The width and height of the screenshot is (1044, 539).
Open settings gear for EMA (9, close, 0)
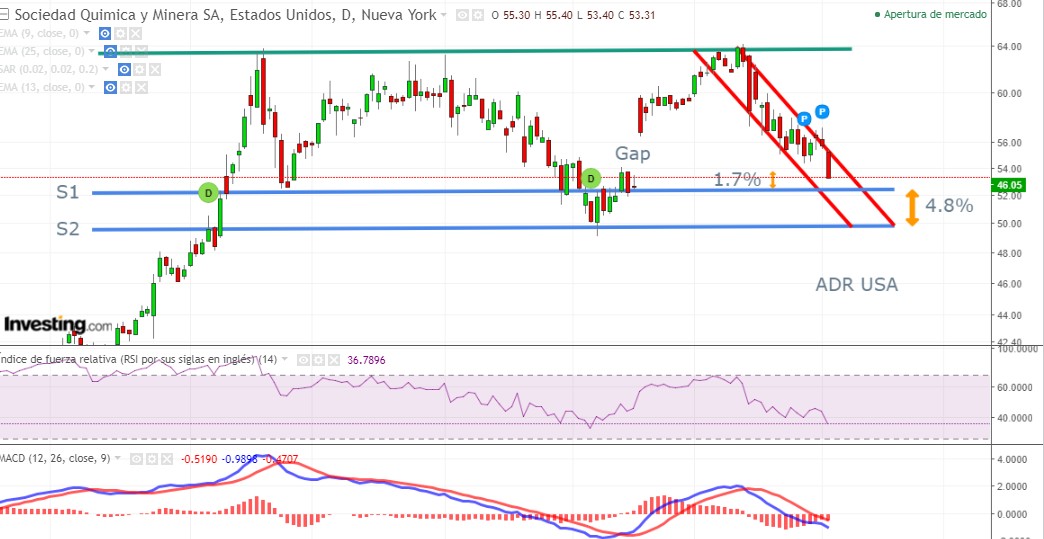click(x=120, y=33)
